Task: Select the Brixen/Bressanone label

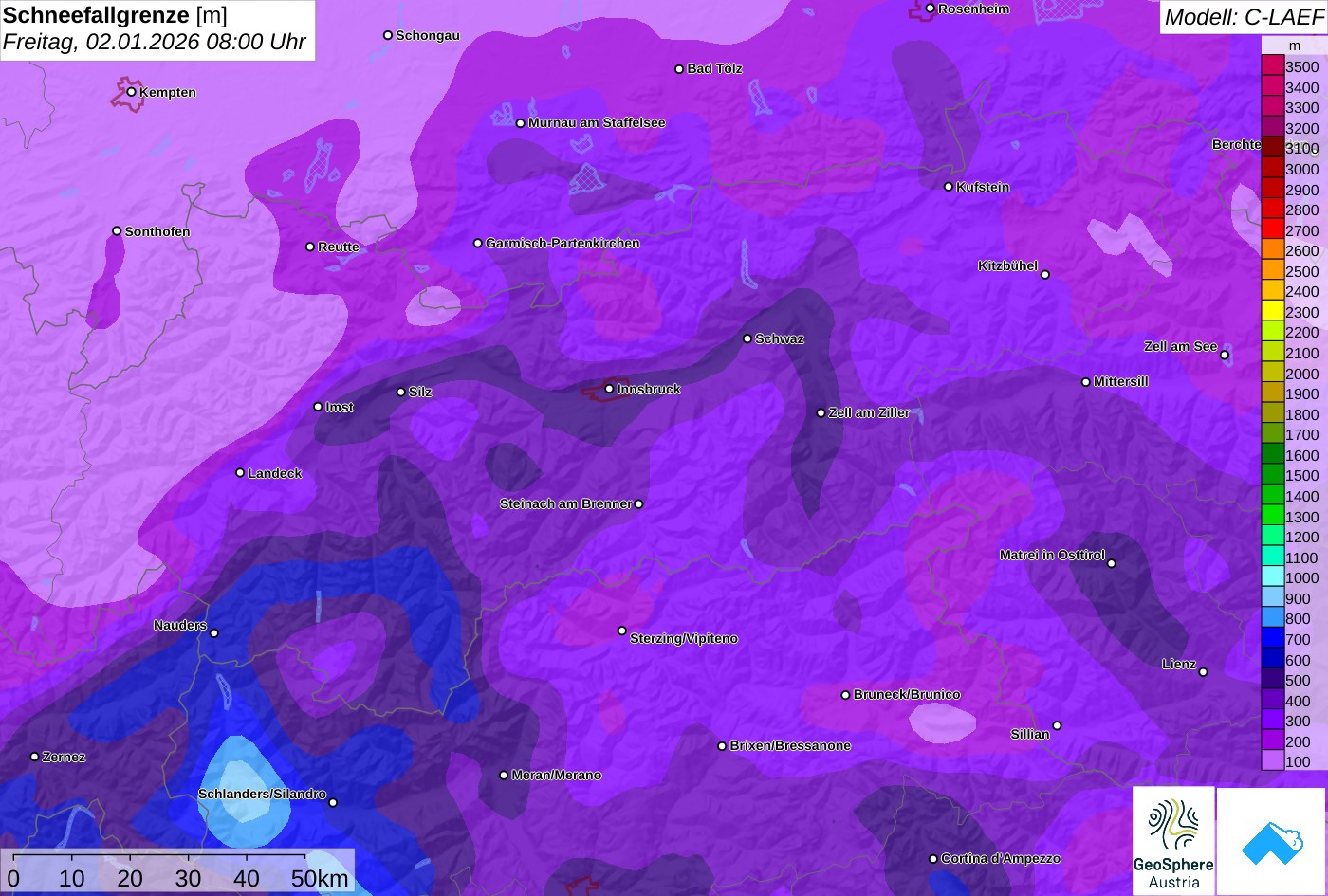Action: (x=790, y=745)
